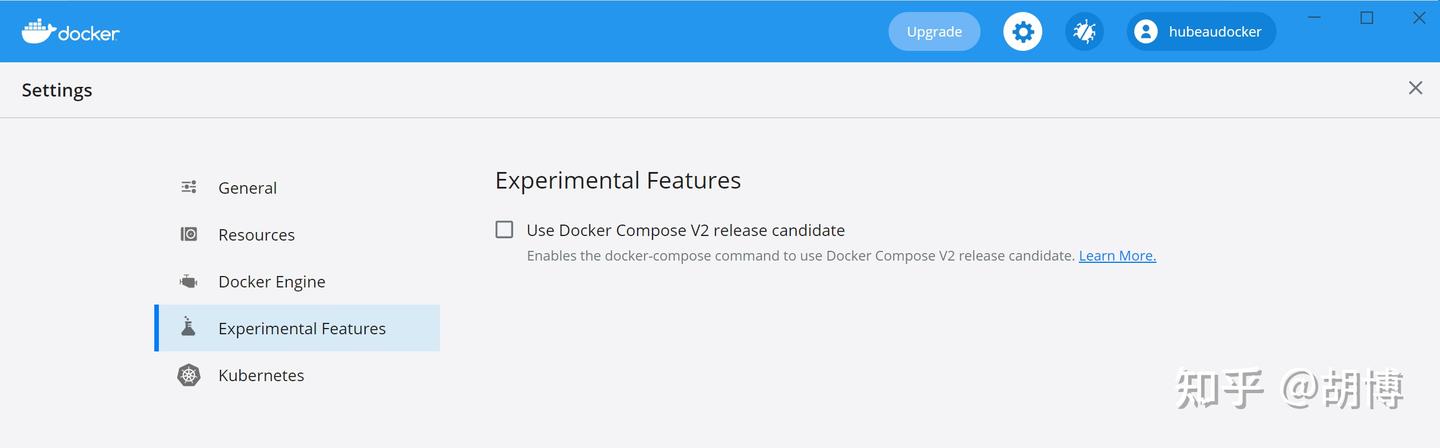Open the hubeaudocker account menu
Image resolution: width=1440 pixels, height=448 pixels.
(x=1214, y=32)
